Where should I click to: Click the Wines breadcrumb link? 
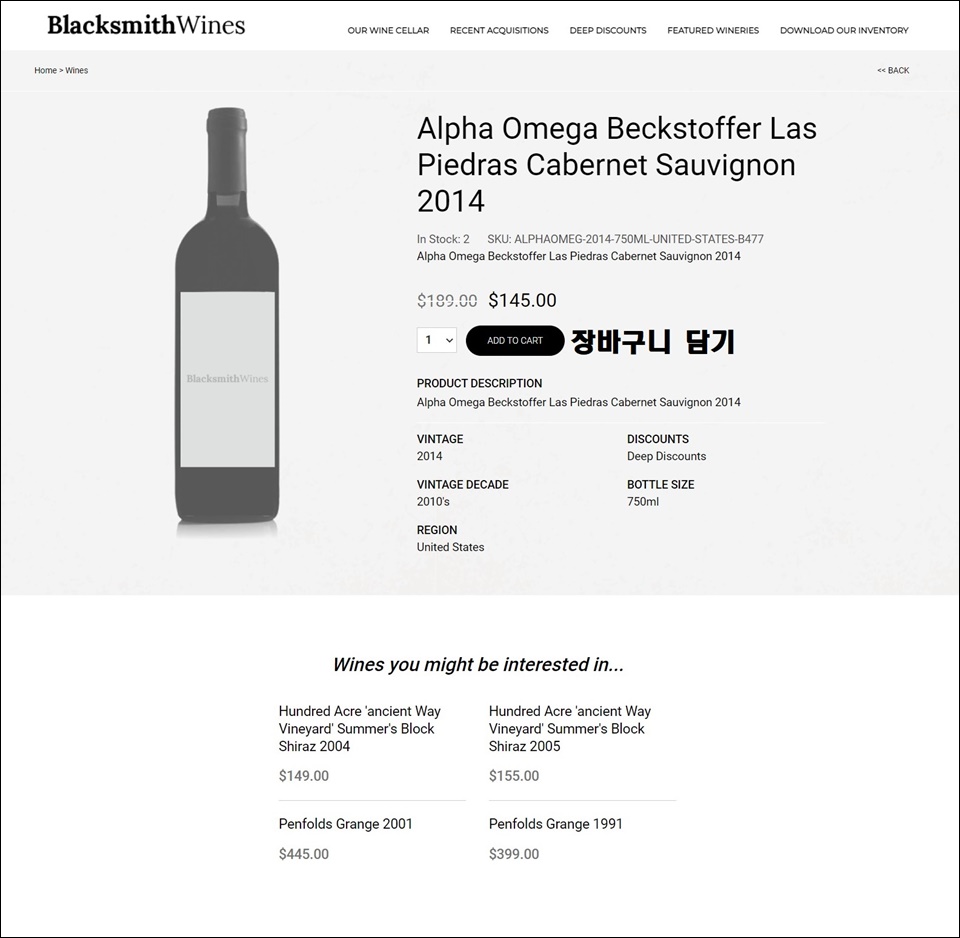coord(77,70)
